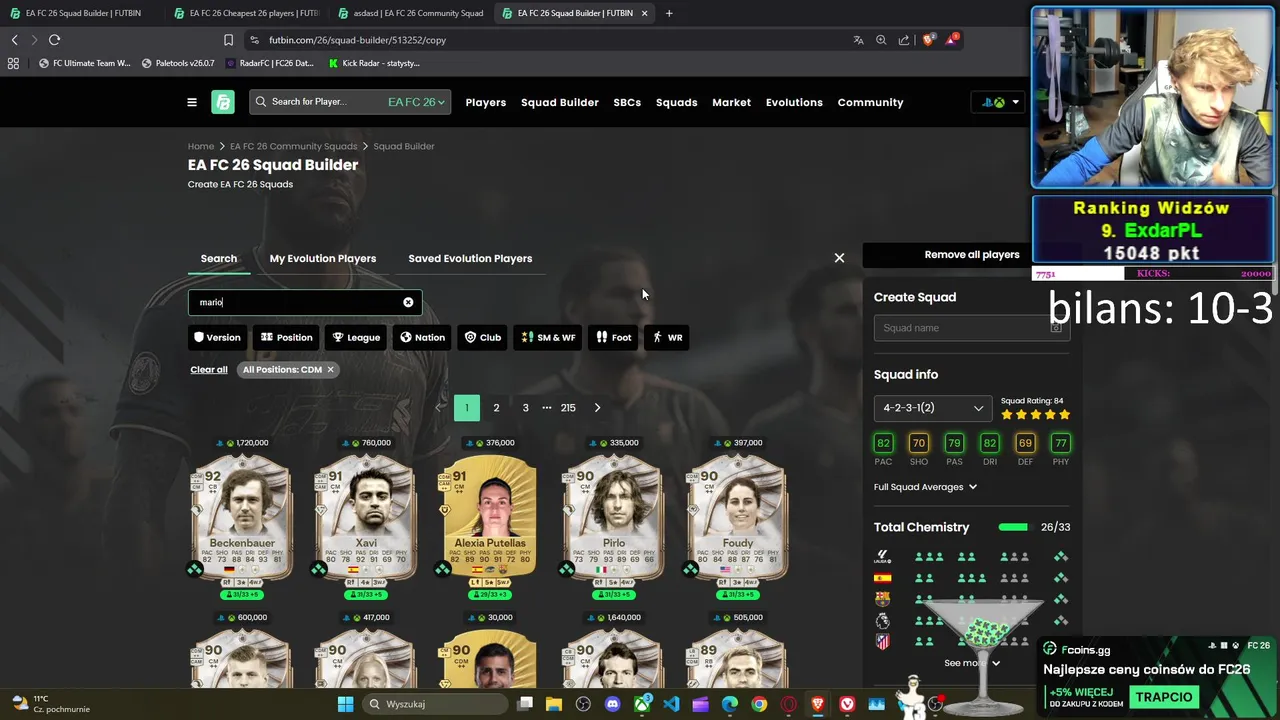Bookmark this page
The width and height of the screenshot is (1280, 720).
pos(228,40)
